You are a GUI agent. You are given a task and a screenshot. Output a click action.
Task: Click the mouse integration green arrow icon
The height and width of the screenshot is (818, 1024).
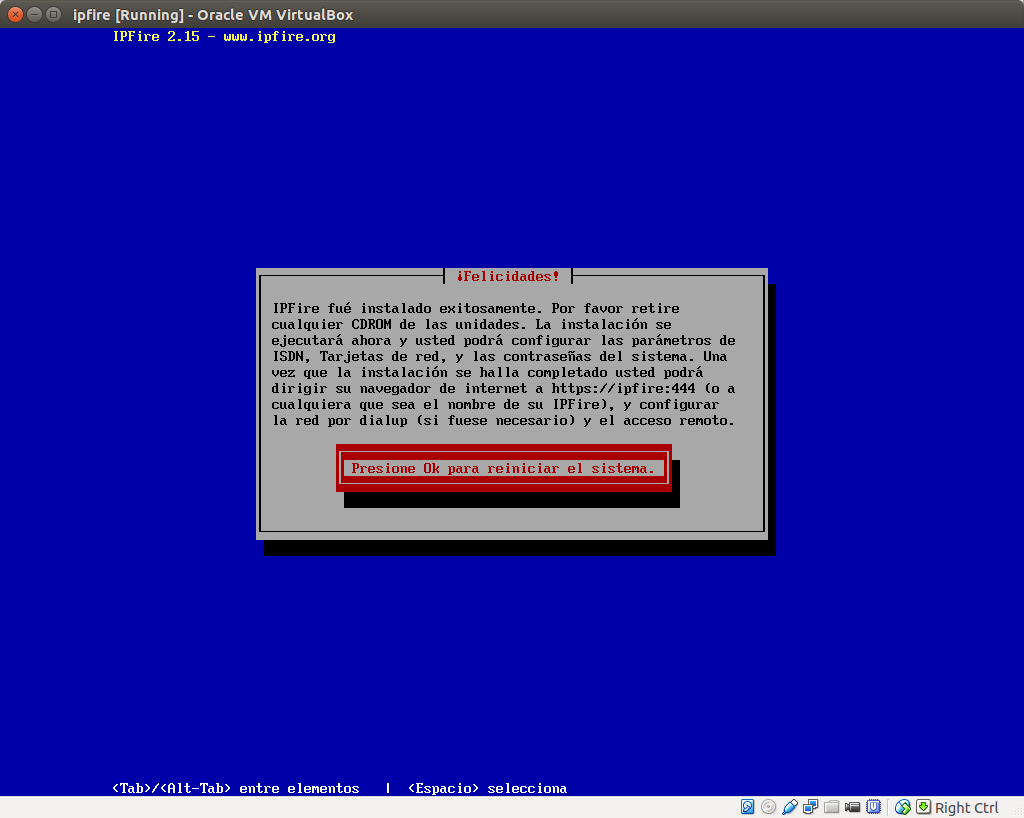point(922,806)
